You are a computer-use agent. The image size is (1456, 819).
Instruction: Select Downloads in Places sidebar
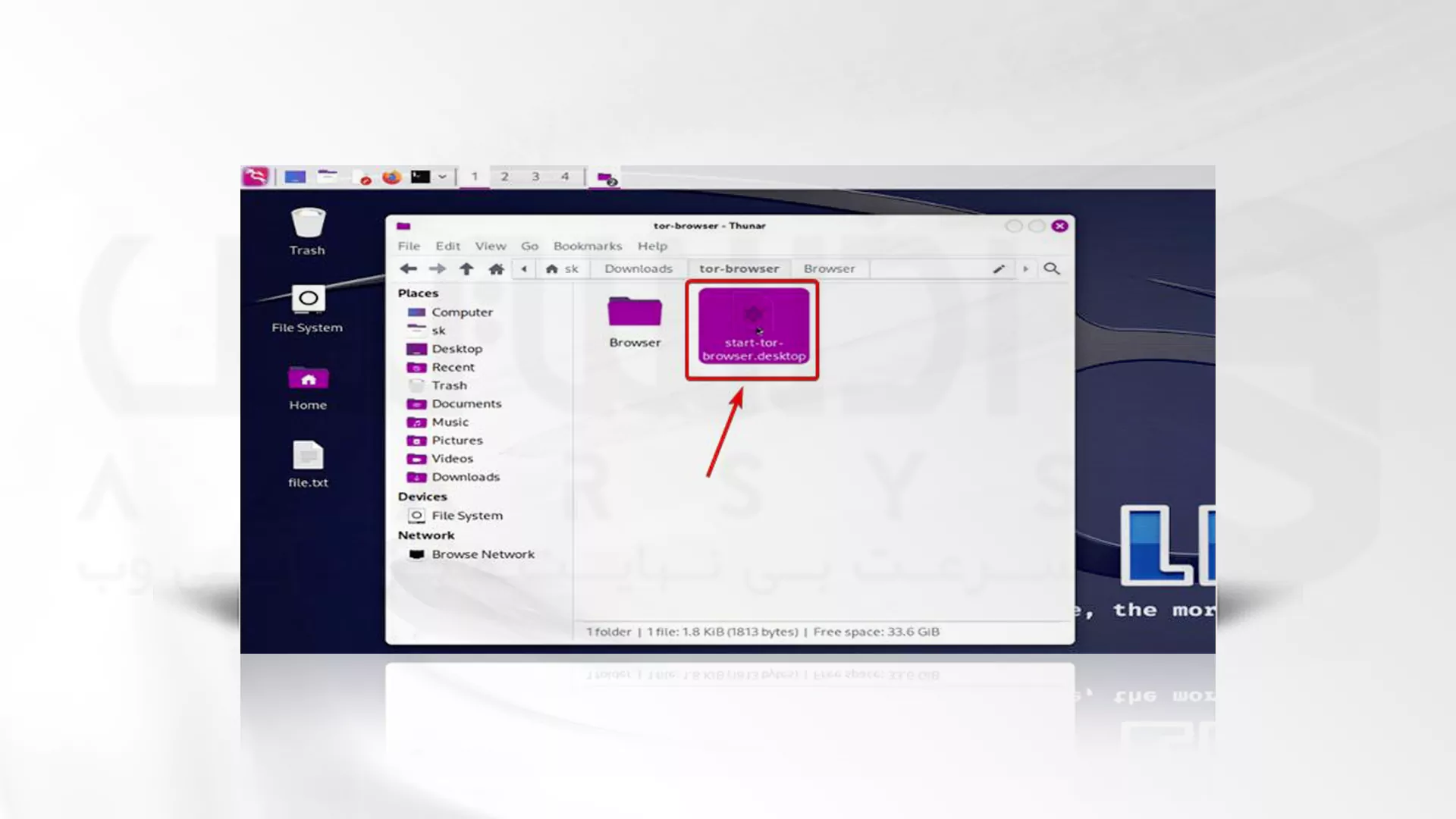click(x=453, y=477)
